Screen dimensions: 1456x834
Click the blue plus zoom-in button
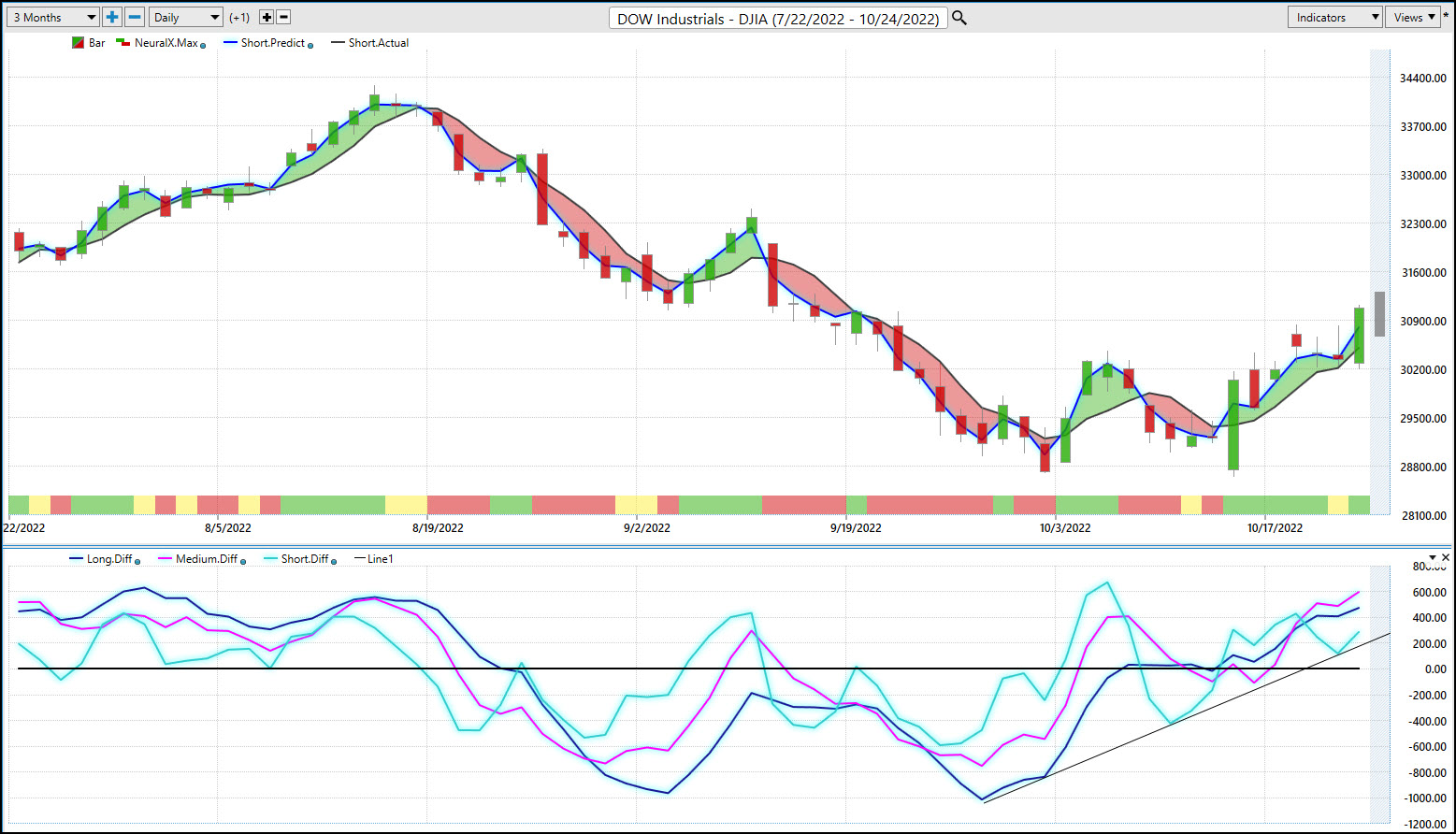click(x=112, y=17)
